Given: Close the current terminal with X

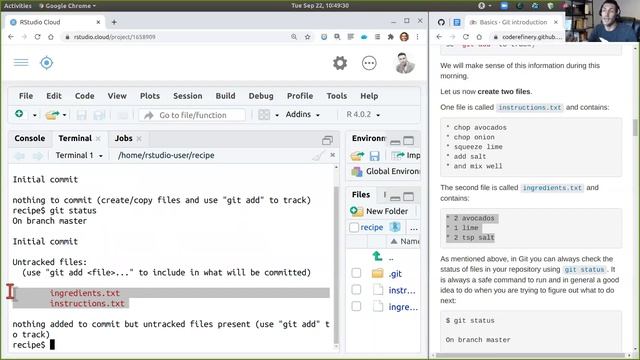Looking at the screenshot, I should pos(333,155).
